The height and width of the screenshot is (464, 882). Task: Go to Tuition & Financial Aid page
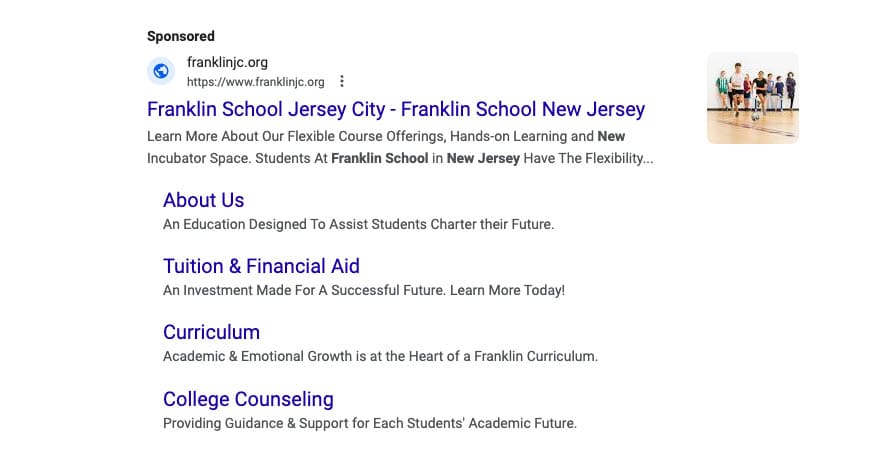coord(261,266)
